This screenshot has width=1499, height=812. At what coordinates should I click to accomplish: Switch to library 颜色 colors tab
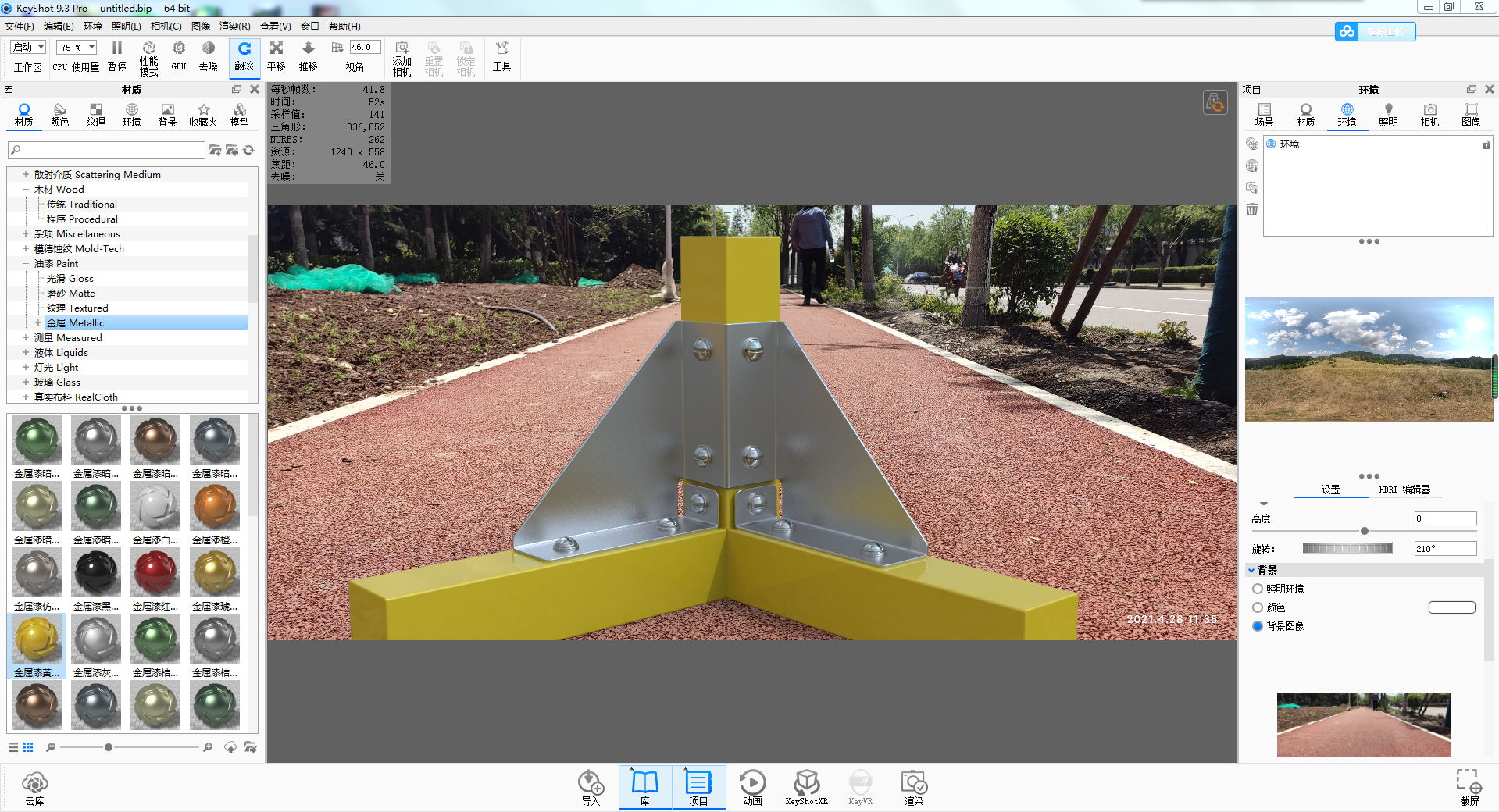pos(60,115)
